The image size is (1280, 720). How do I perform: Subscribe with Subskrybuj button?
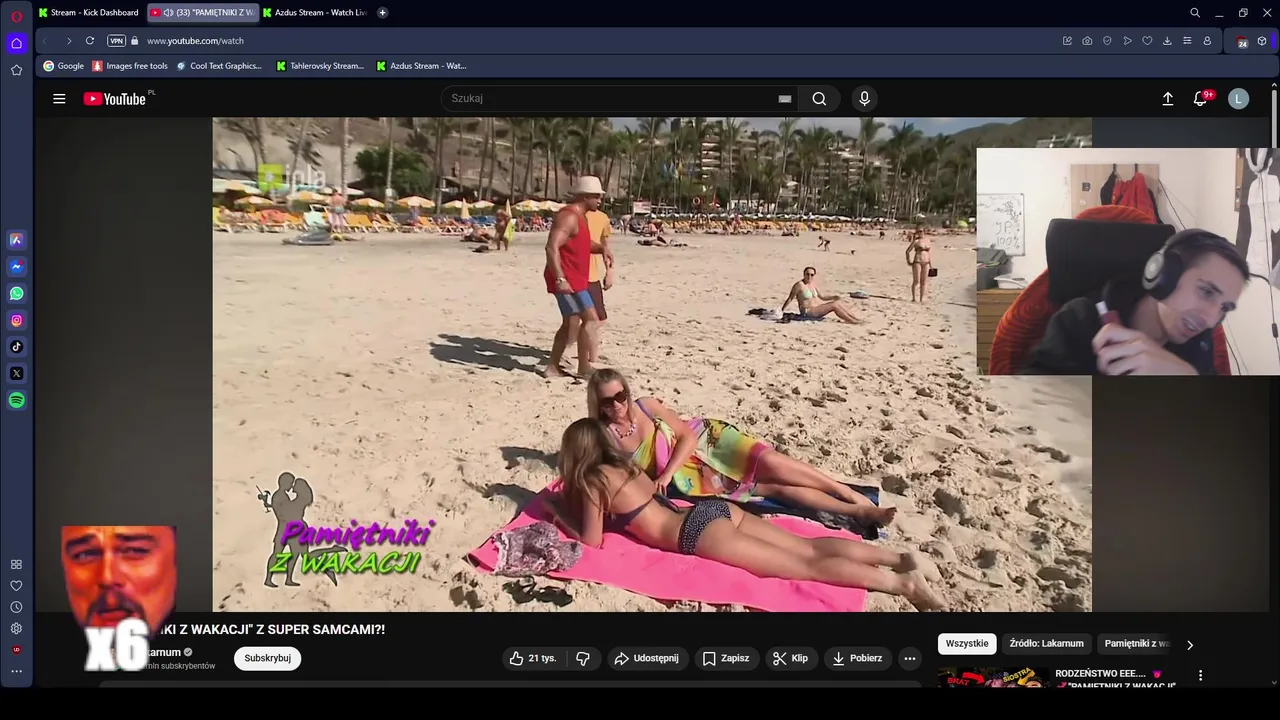click(267, 658)
